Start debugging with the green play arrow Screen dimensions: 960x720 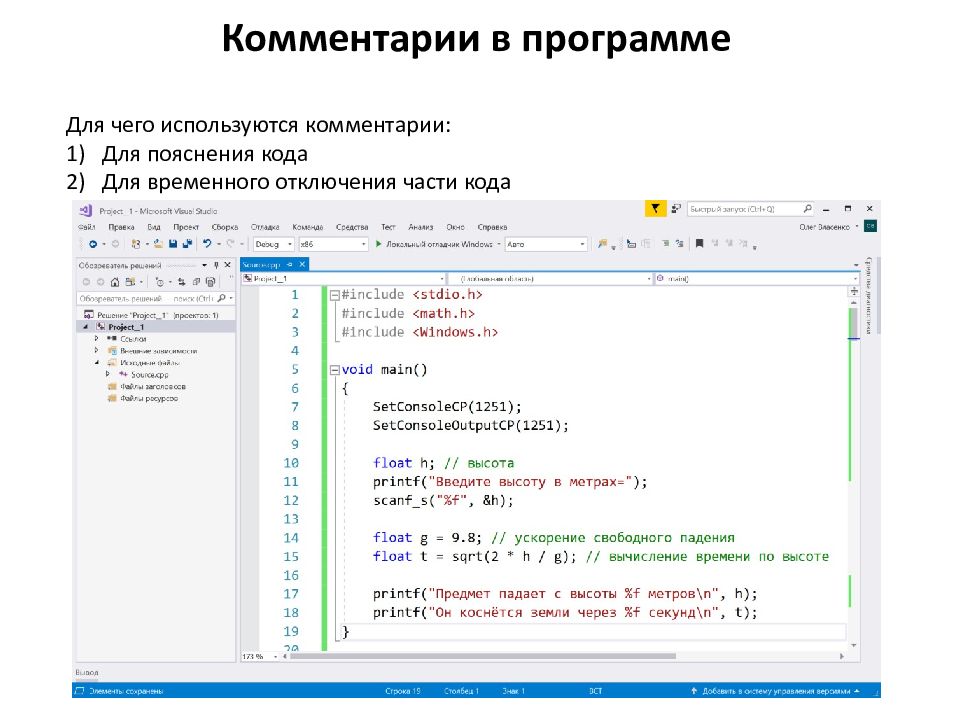(378, 244)
